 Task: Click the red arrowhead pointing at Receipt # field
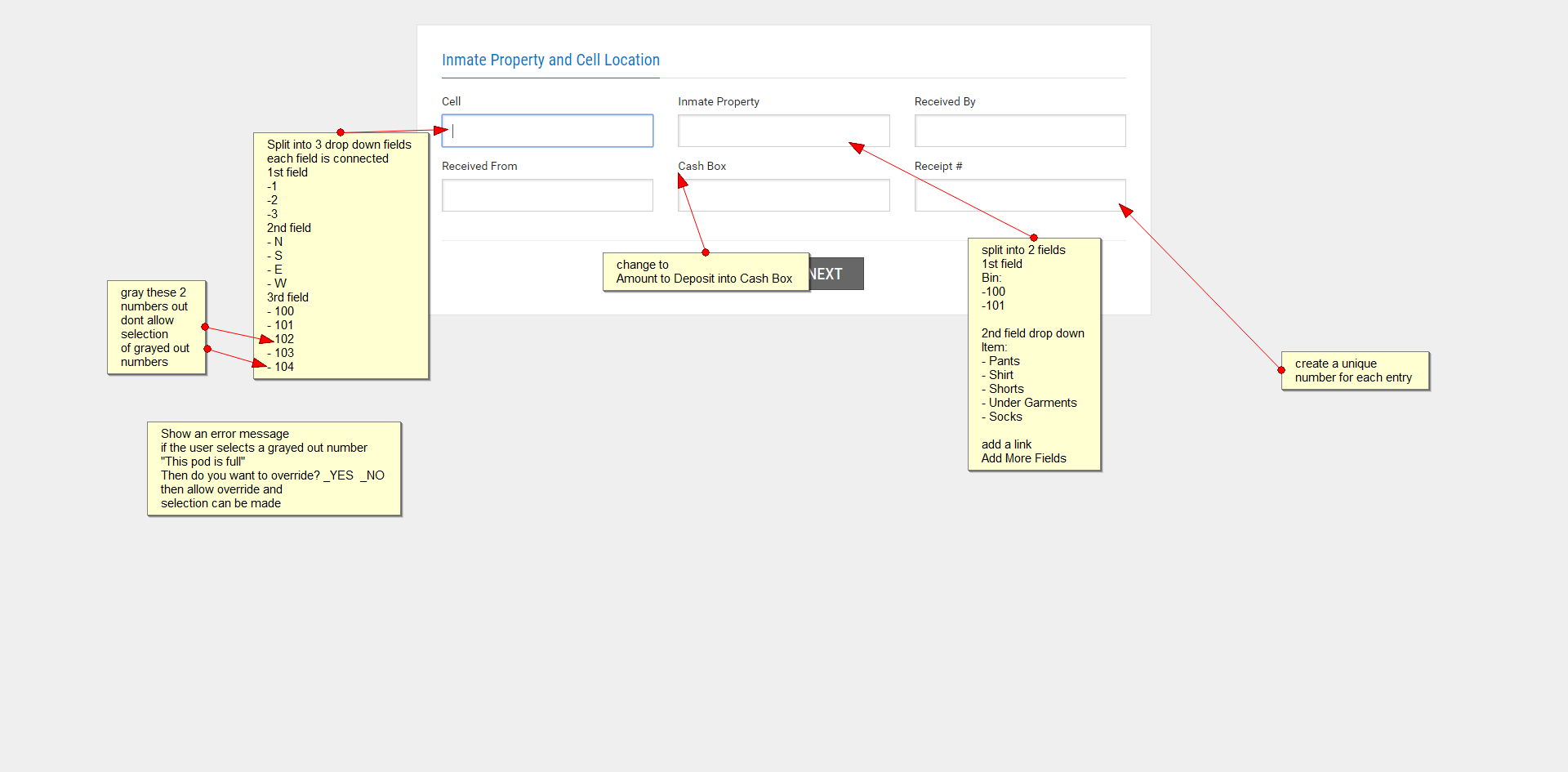pos(1125,210)
